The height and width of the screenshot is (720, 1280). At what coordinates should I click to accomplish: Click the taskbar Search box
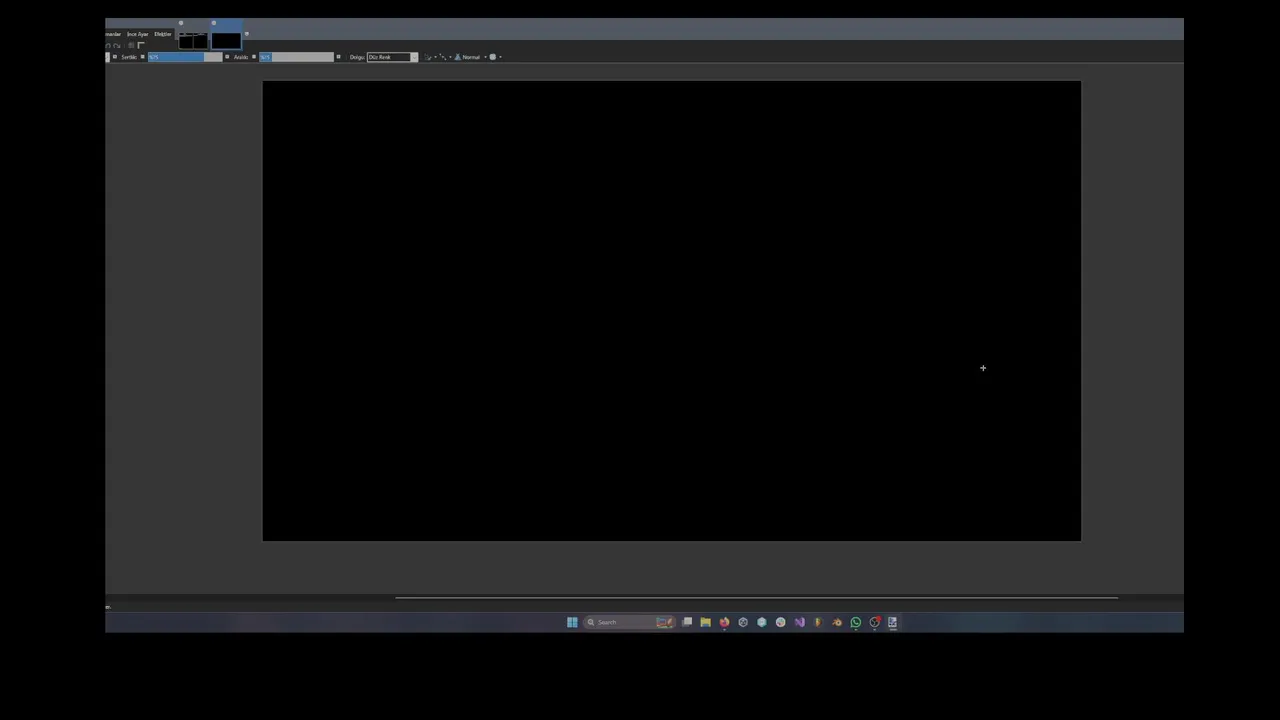coord(630,622)
